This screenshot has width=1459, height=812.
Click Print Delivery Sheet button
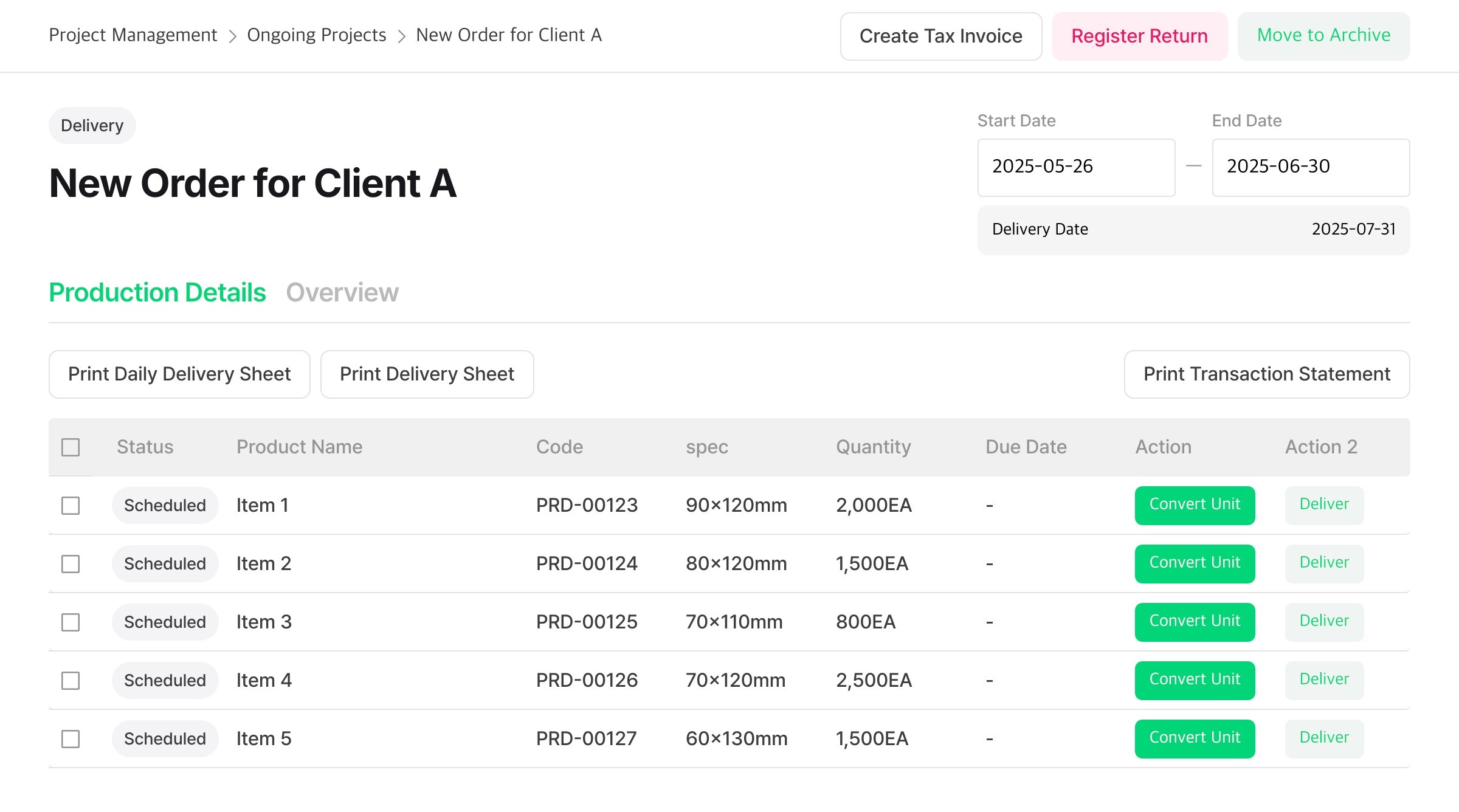click(x=427, y=374)
